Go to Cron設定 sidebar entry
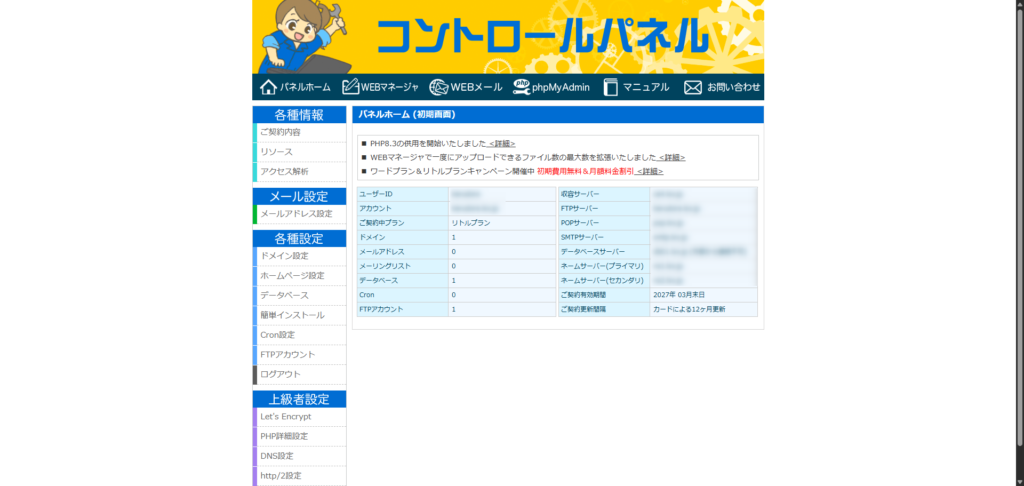Viewport: 1024px width, 486px height. pyautogui.click(x=300, y=335)
